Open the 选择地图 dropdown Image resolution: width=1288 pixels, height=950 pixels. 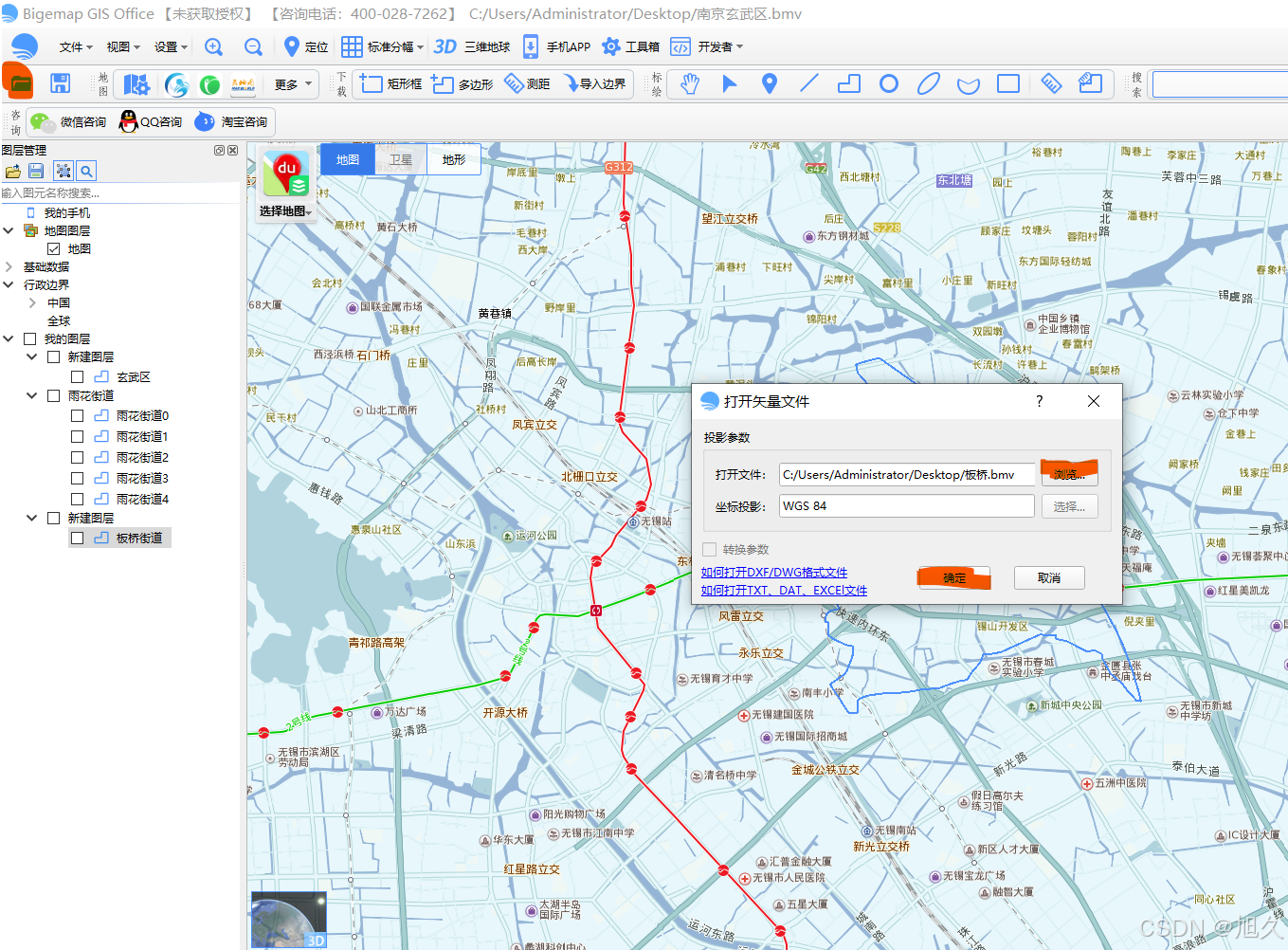285,211
